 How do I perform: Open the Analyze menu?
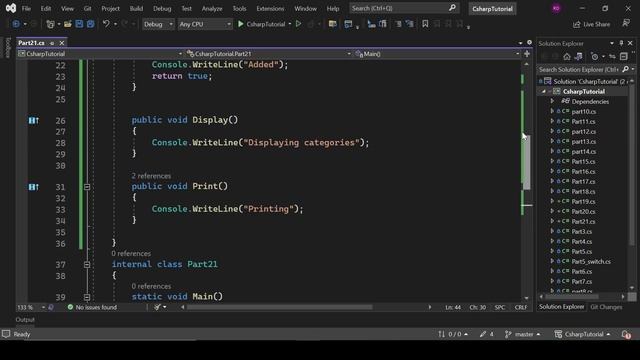[212, 8]
